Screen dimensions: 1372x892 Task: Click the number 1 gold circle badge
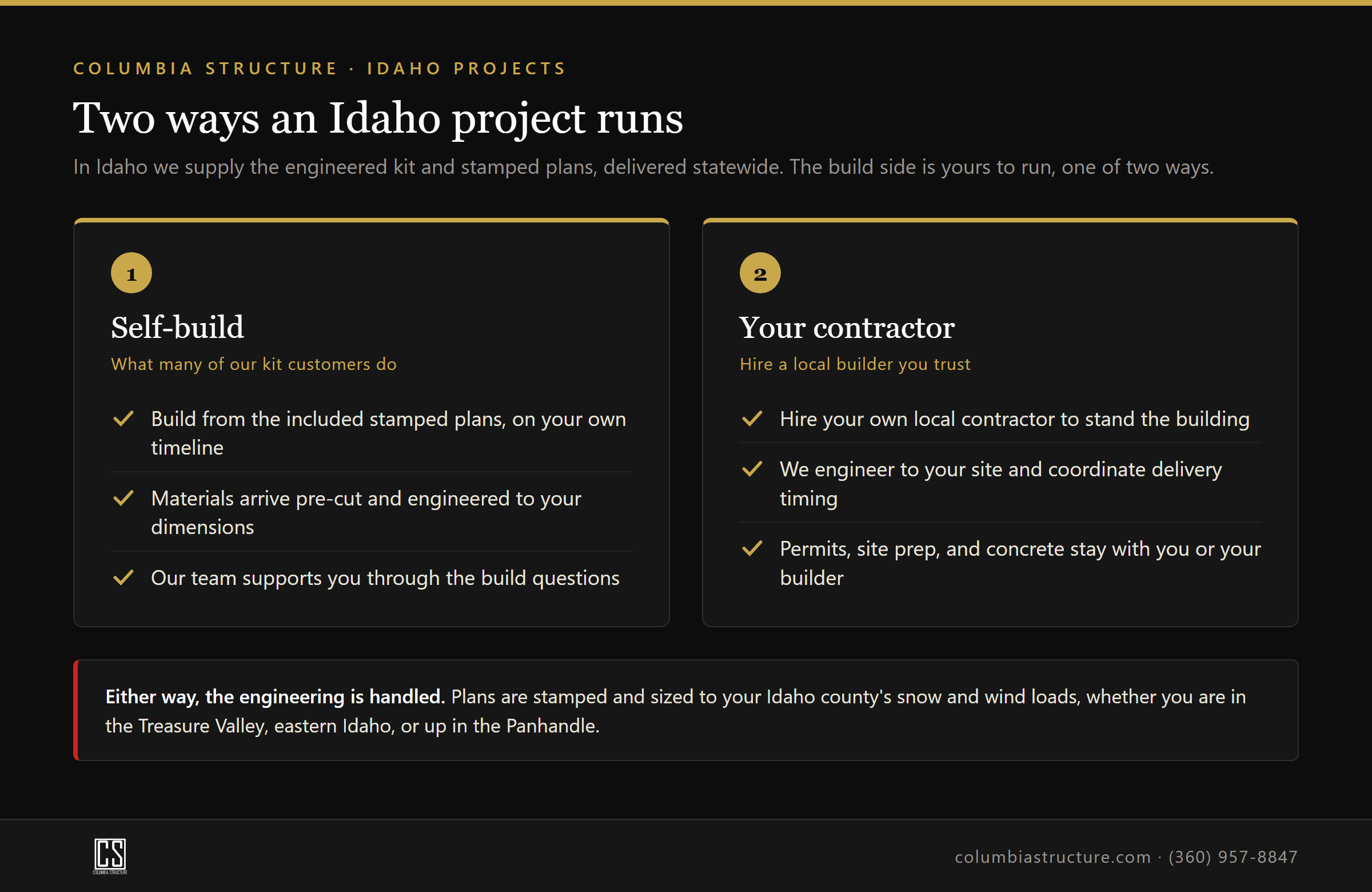[x=131, y=273]
